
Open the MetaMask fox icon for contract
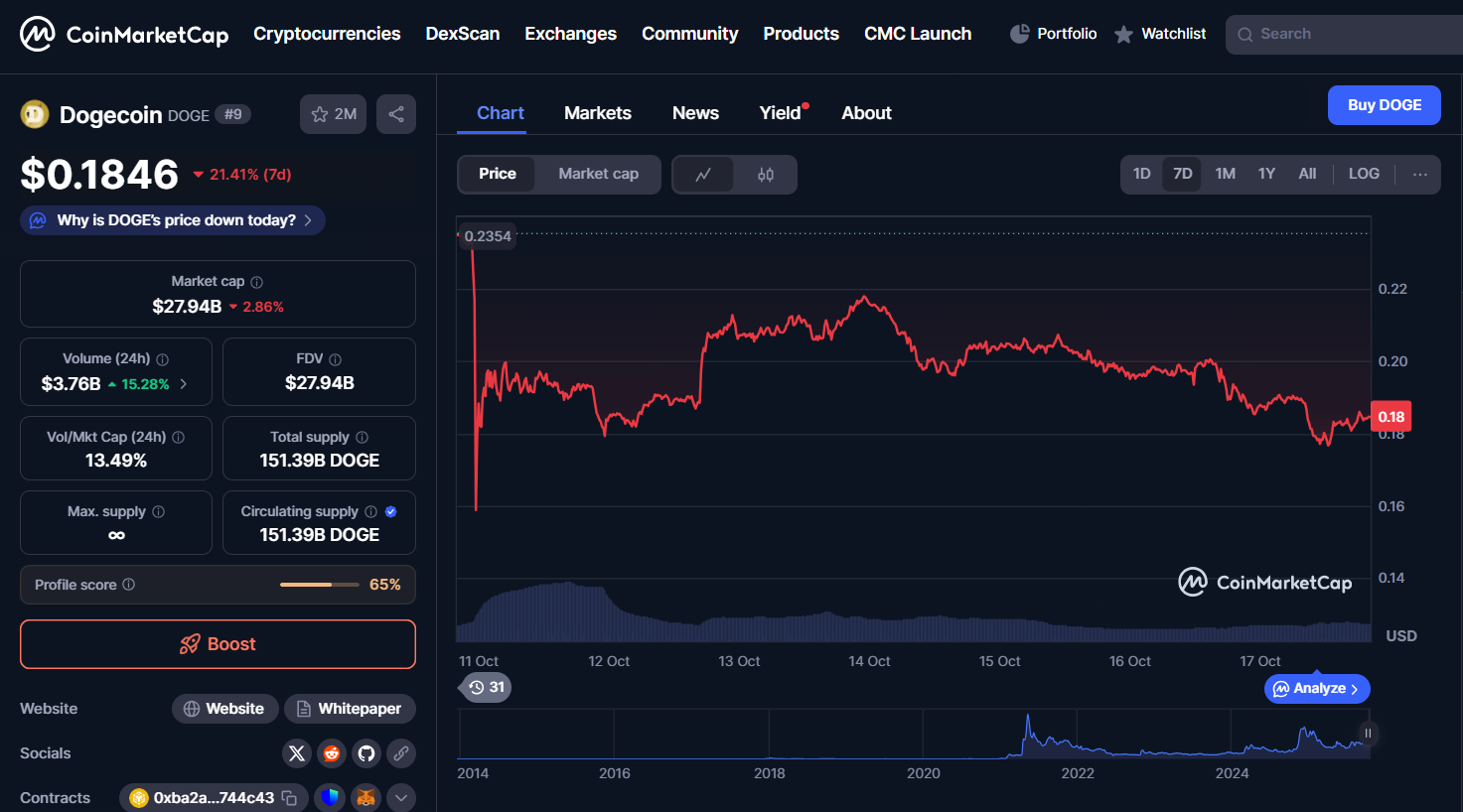click(x=366, y=798)
